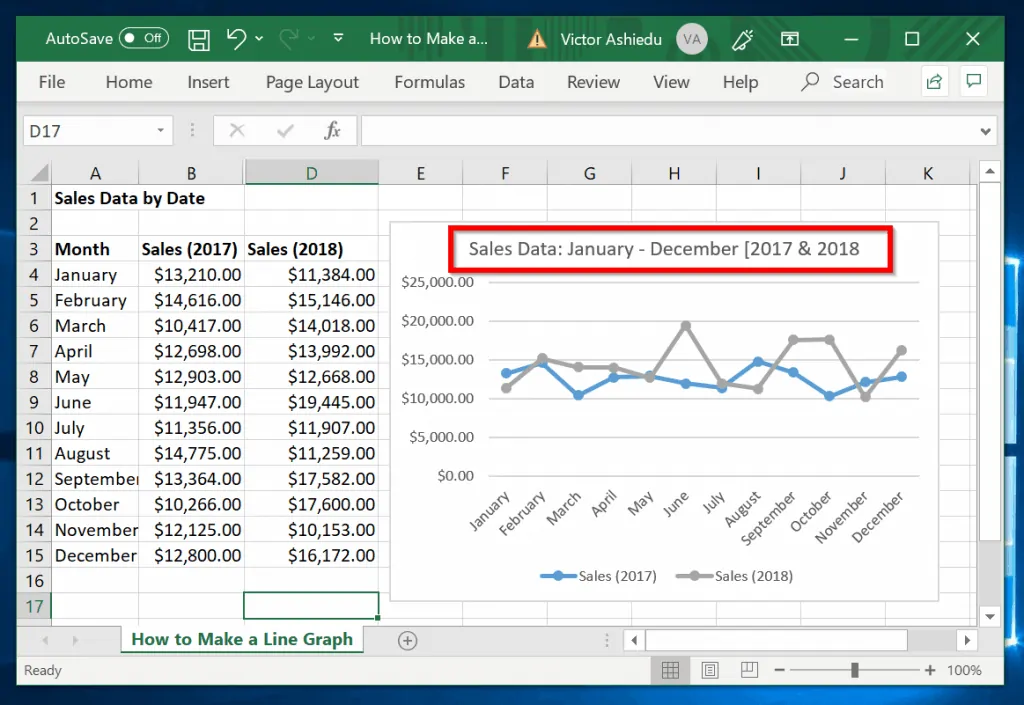The height and width of the screenshot is (705, 1024).
Task: Click the zoom slider handle
Action: (x=855, y=670)
